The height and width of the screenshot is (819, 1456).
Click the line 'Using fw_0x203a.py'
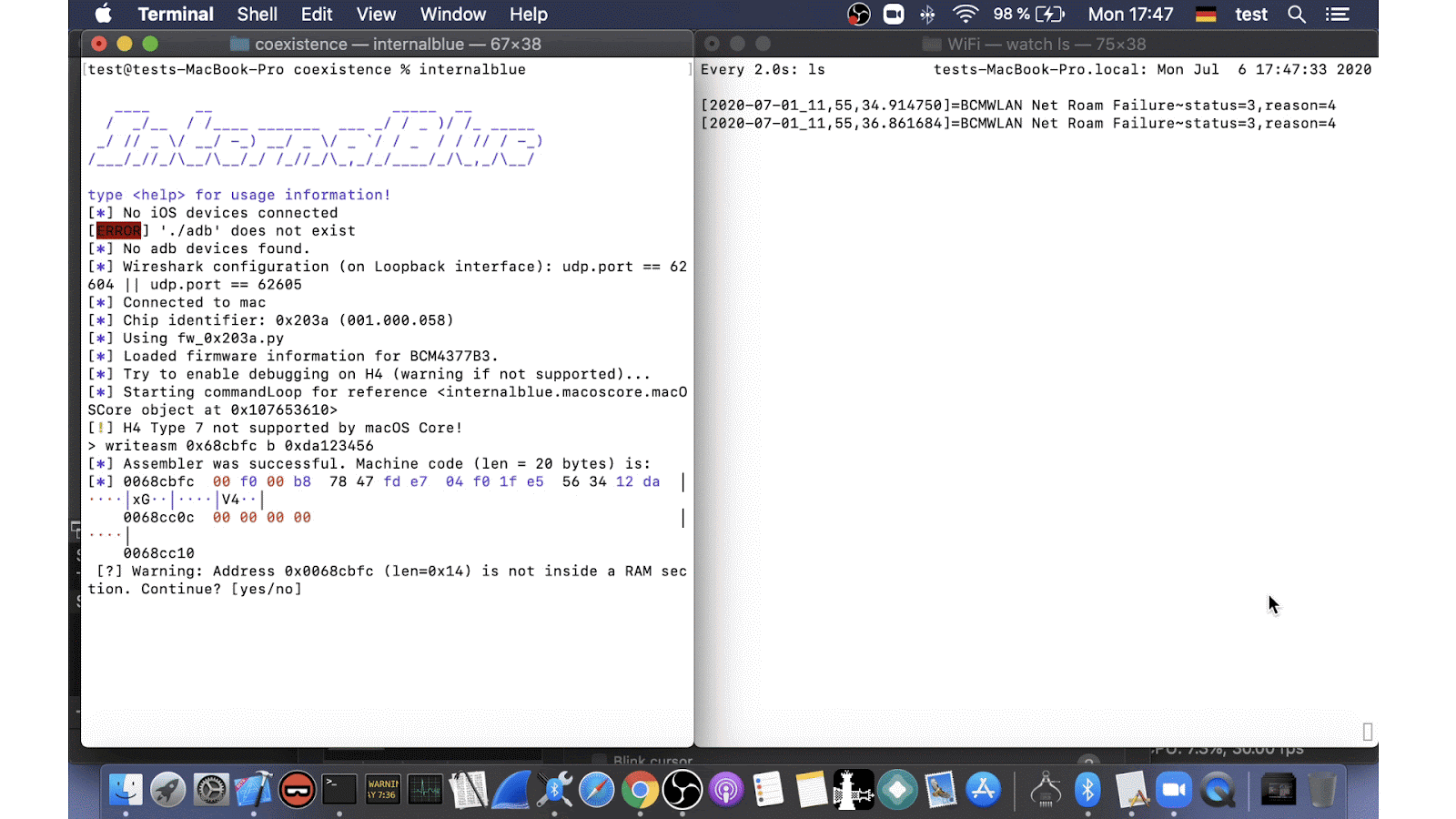click(x=204, y=339)
